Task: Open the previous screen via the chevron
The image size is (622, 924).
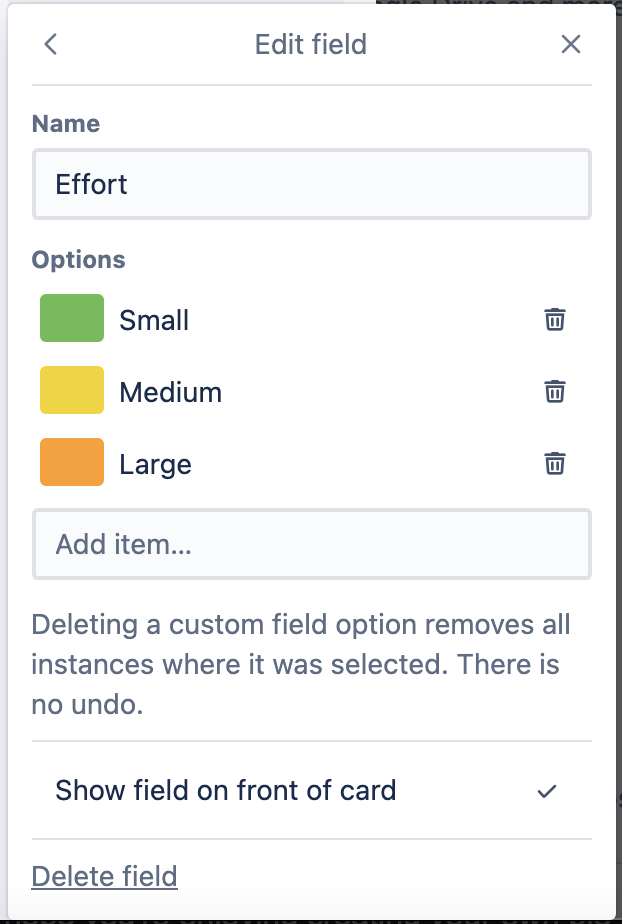Action: click(51, 44)
